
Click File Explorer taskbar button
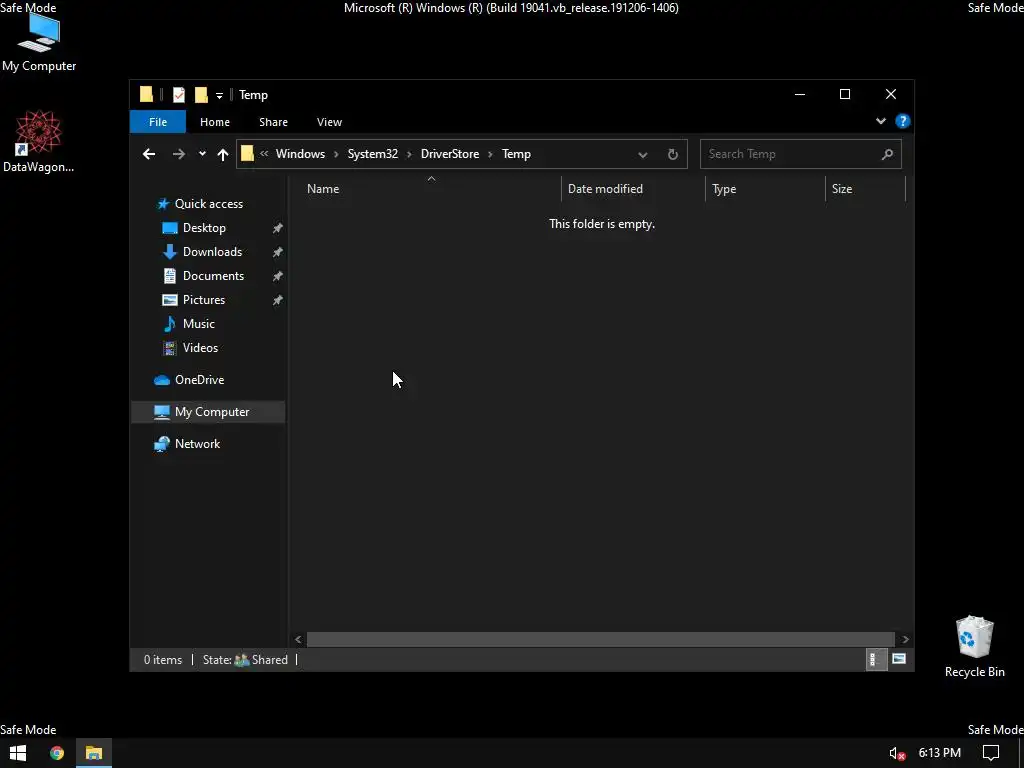point(94,753)
